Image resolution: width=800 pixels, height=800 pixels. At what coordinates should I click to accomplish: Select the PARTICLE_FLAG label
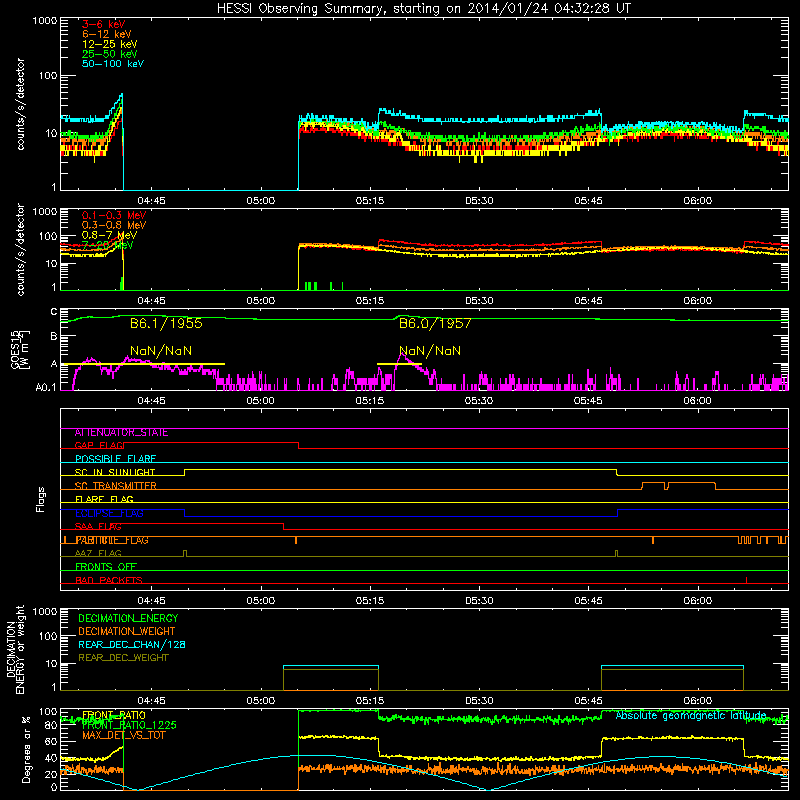click(112, 540)
